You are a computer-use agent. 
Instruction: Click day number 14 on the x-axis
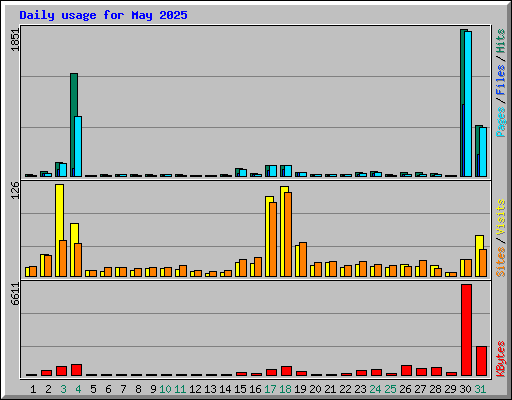[x=225, y=389]
